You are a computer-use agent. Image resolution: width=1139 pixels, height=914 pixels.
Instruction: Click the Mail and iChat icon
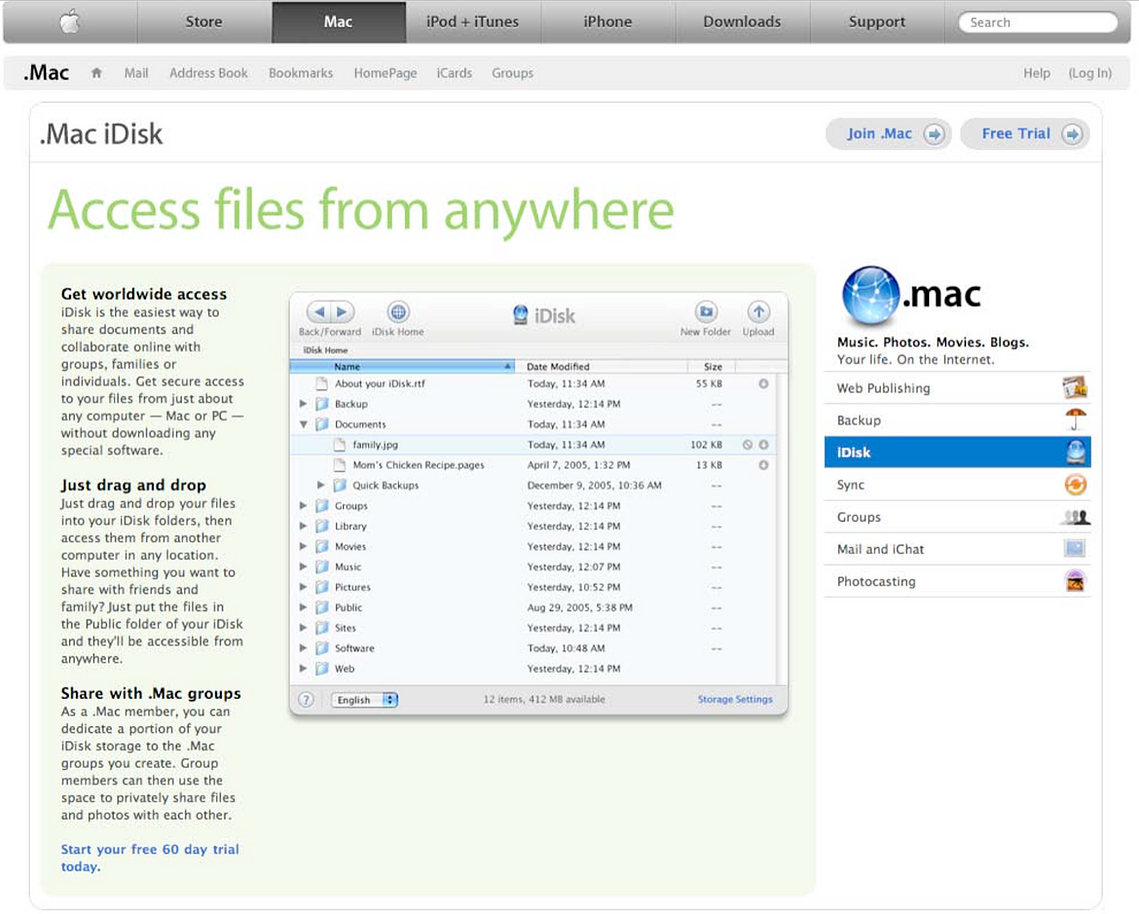tap(1075, 549)
